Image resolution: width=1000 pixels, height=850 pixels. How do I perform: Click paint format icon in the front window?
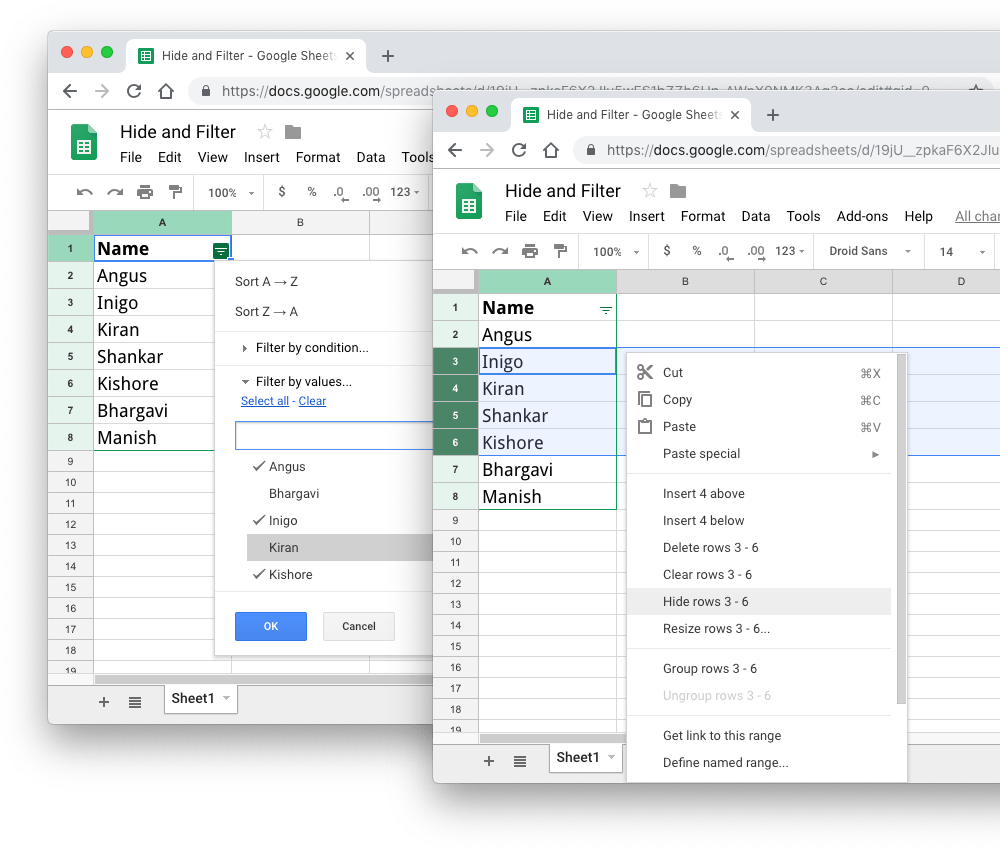coord(561,251)
